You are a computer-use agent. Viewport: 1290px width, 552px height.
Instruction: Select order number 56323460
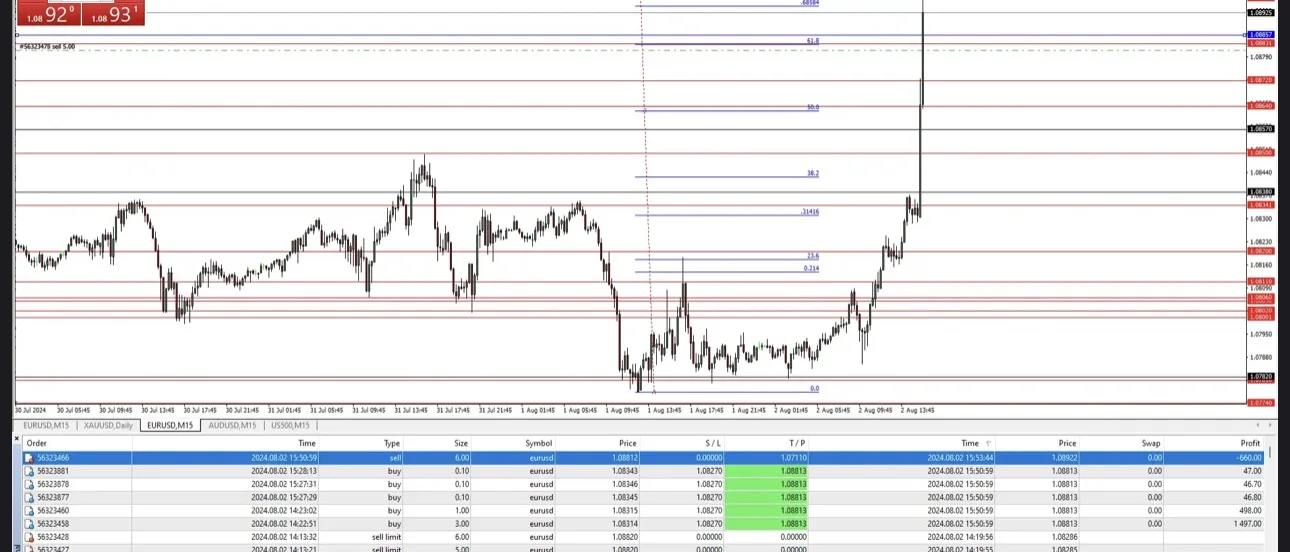point(53,510)
